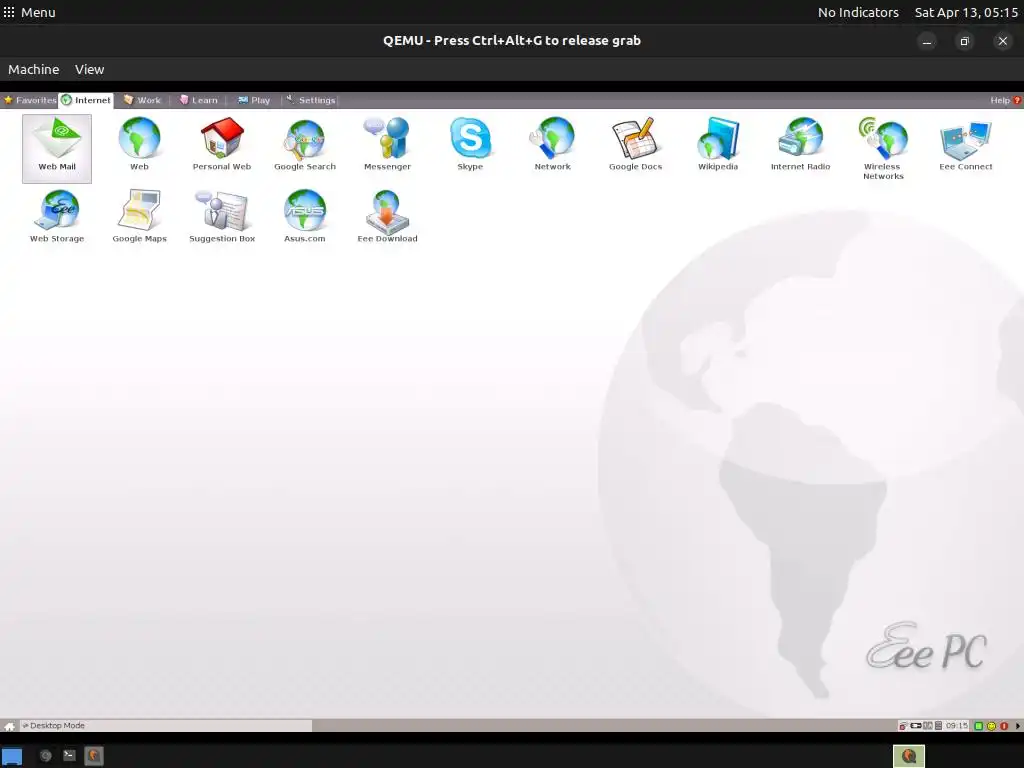Click the red power tray icon

tap(1004, 726)
